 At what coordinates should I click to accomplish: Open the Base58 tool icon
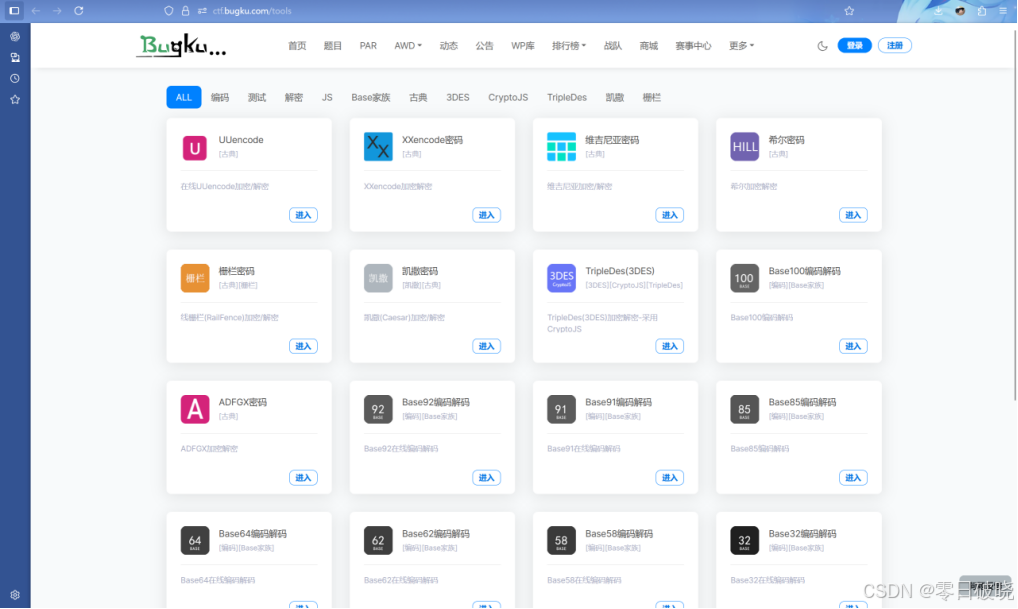(x=562, y=541)
